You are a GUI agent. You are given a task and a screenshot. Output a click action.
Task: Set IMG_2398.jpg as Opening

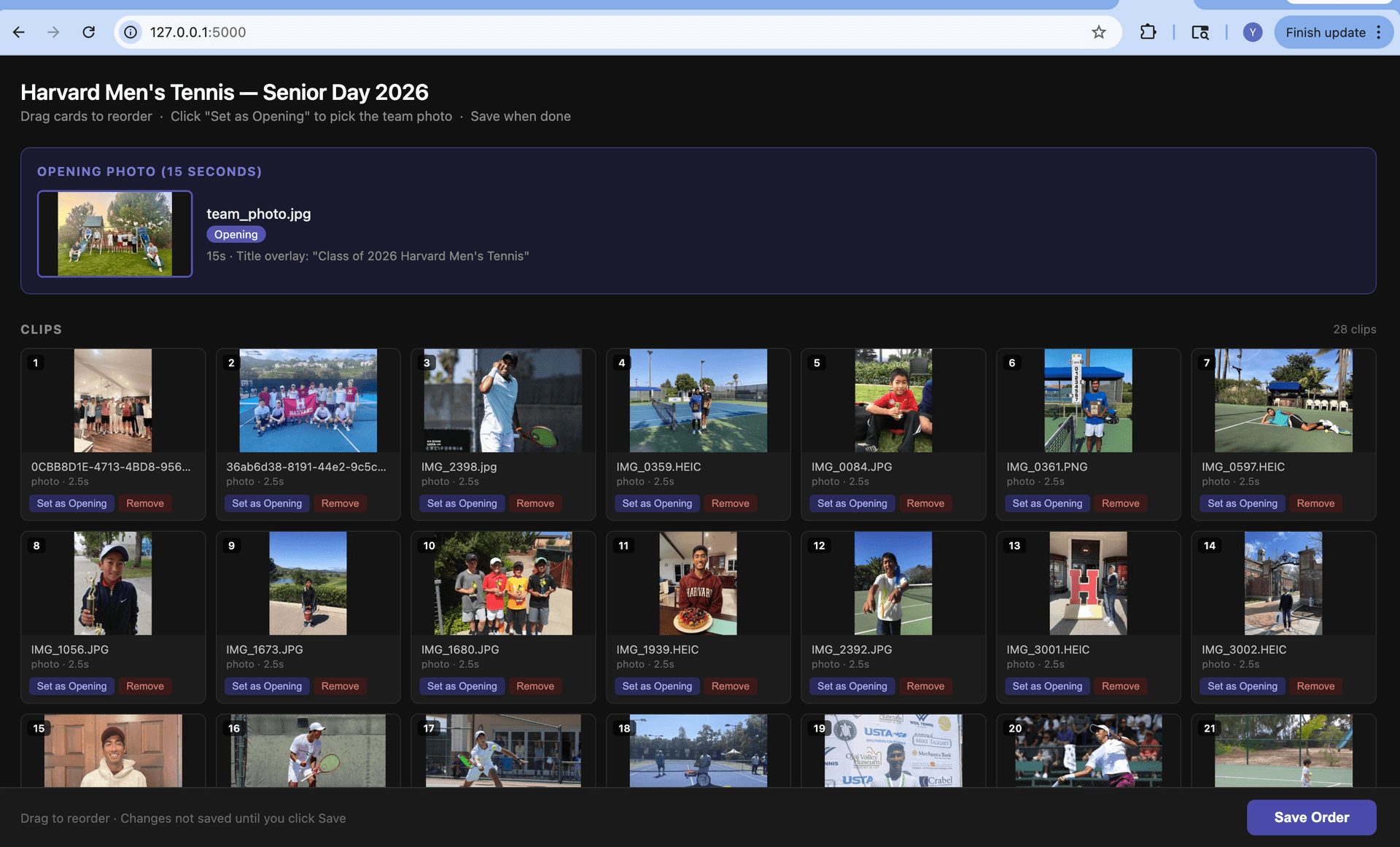coord(462,503)
